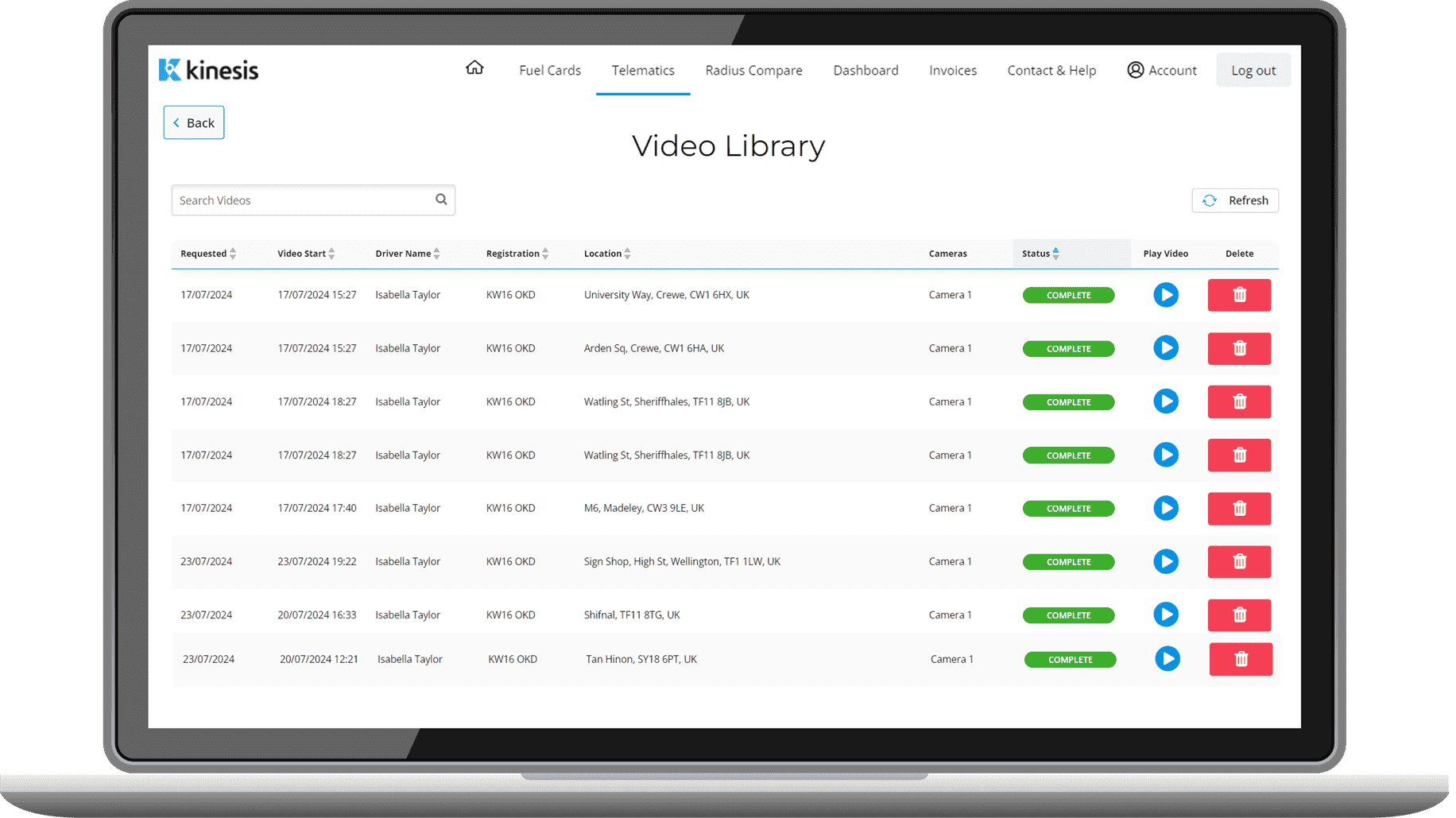The height and width of the screenshot is (818, 1456).
Task: Delete the Arden Sq, Crewe video
Action: [x=1238, y=348]
